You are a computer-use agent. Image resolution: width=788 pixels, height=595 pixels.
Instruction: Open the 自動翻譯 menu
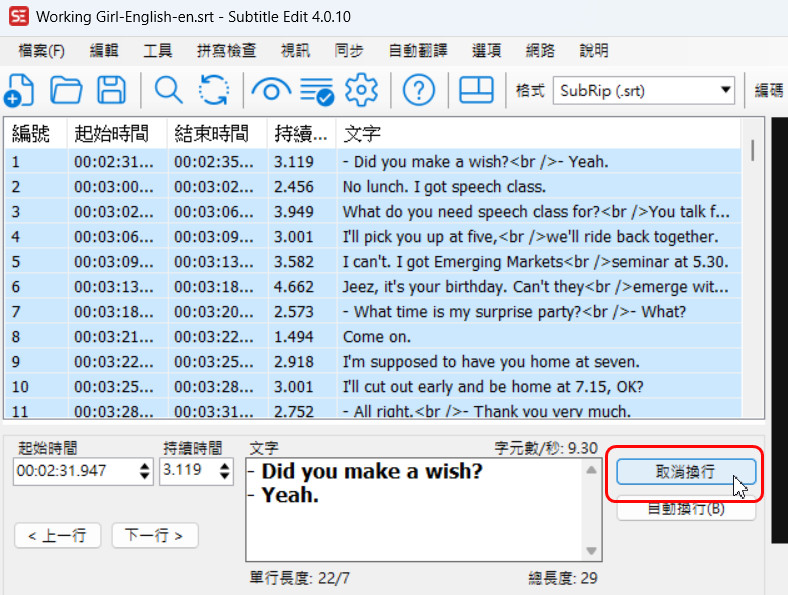click(x=418, y=51)
